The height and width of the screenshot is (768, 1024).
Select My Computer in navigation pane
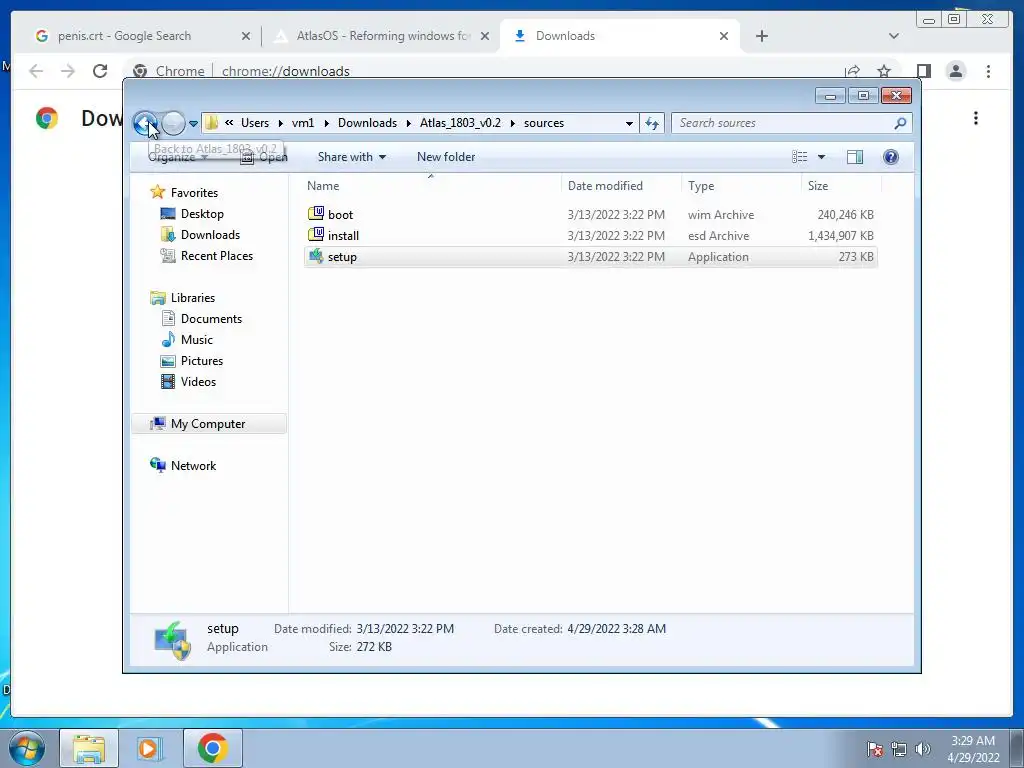coord(208,423)
